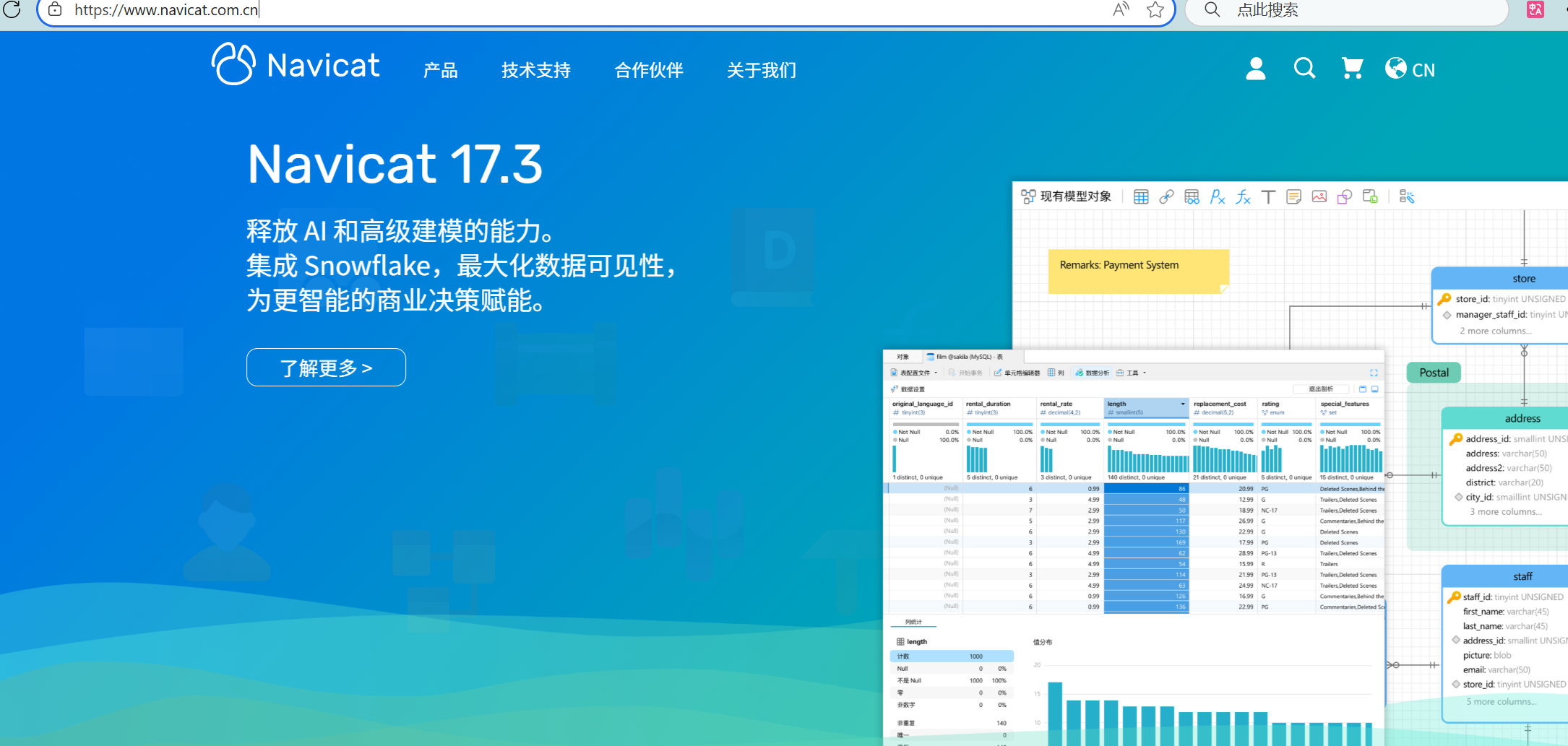This screenshot has width=1568, height=746.
Task: Select the image tool icon
Action: [x=1319, y=196]
